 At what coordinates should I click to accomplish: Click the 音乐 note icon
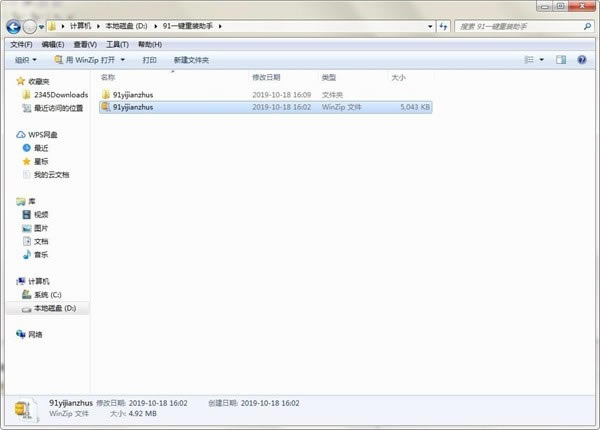point(26,255)
